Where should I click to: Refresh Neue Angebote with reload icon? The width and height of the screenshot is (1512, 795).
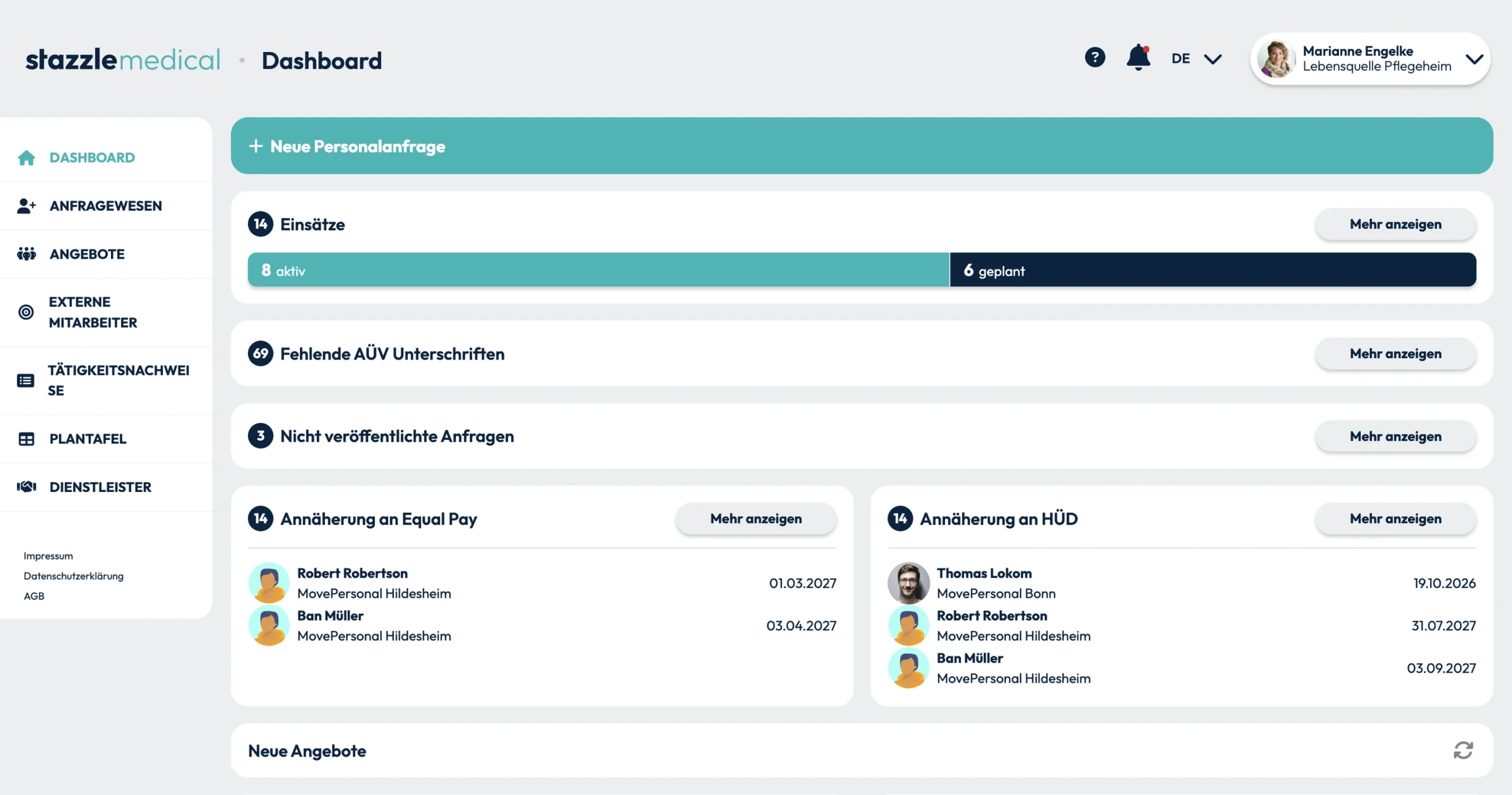1463,750
